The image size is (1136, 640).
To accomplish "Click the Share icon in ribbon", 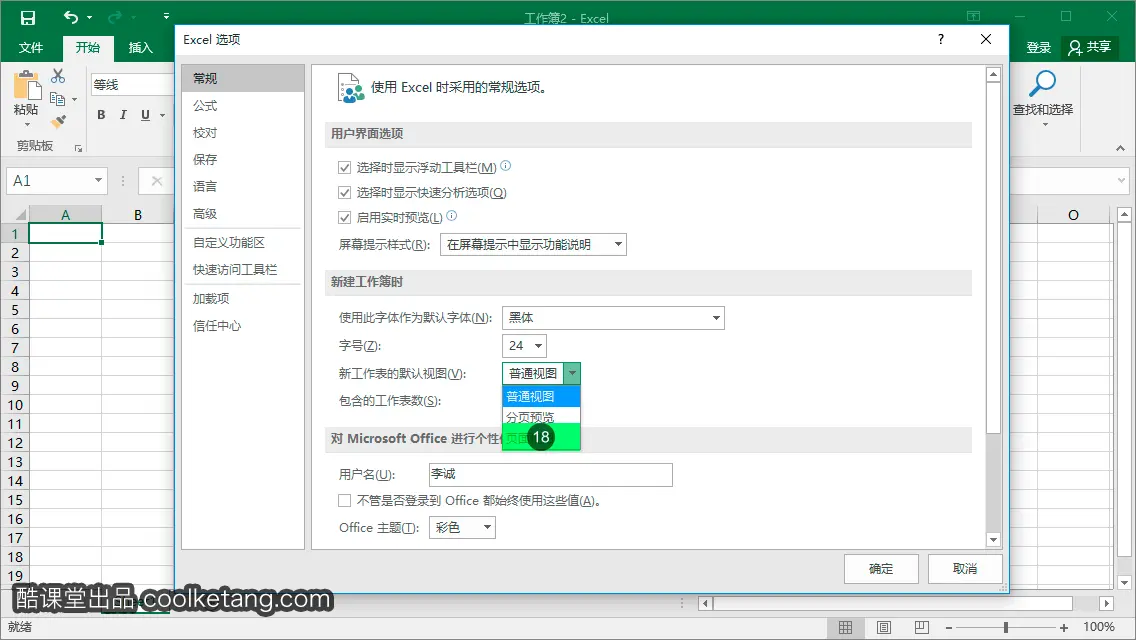I will [1075, 48].
